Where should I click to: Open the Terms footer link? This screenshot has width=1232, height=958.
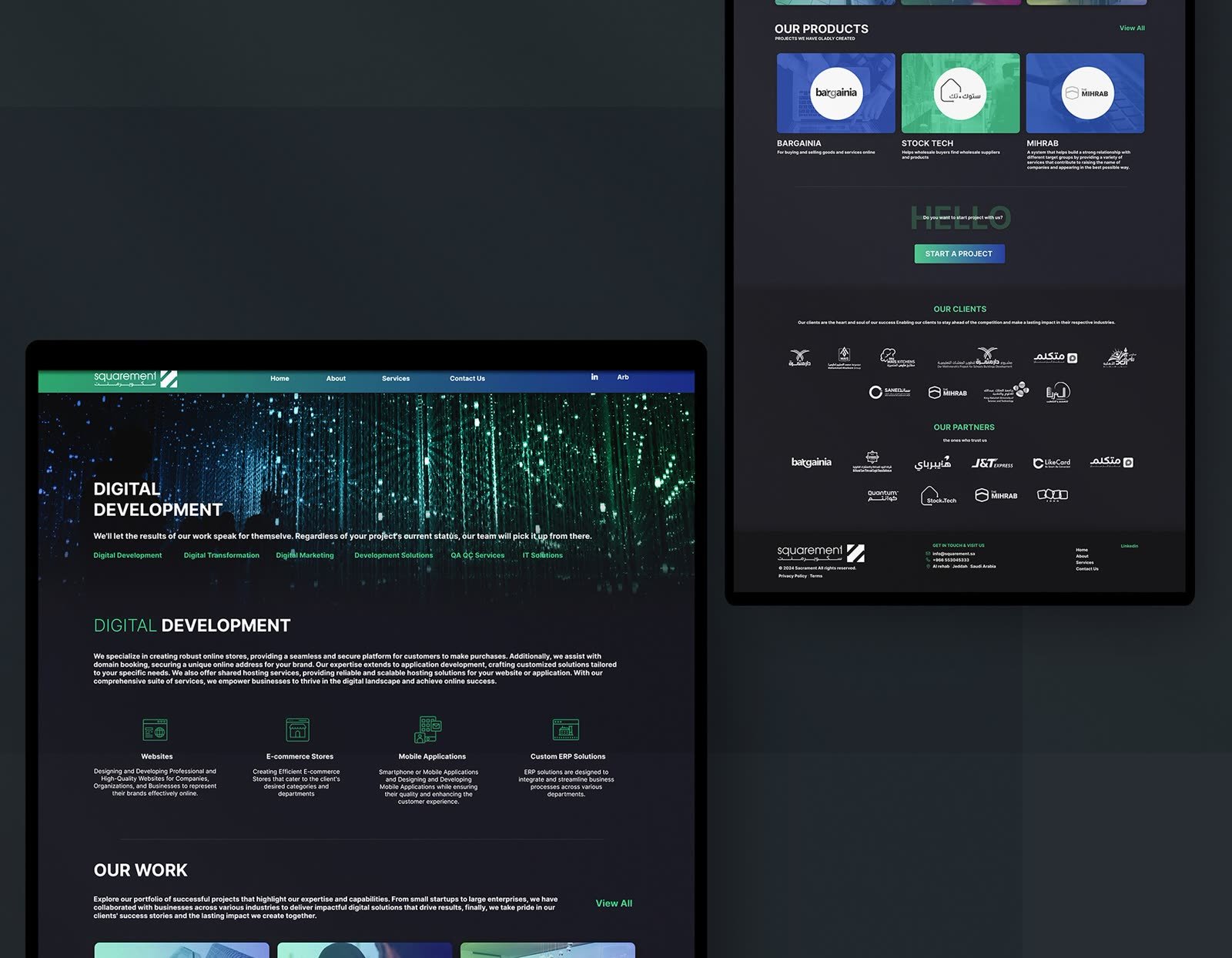coord(816,576)
